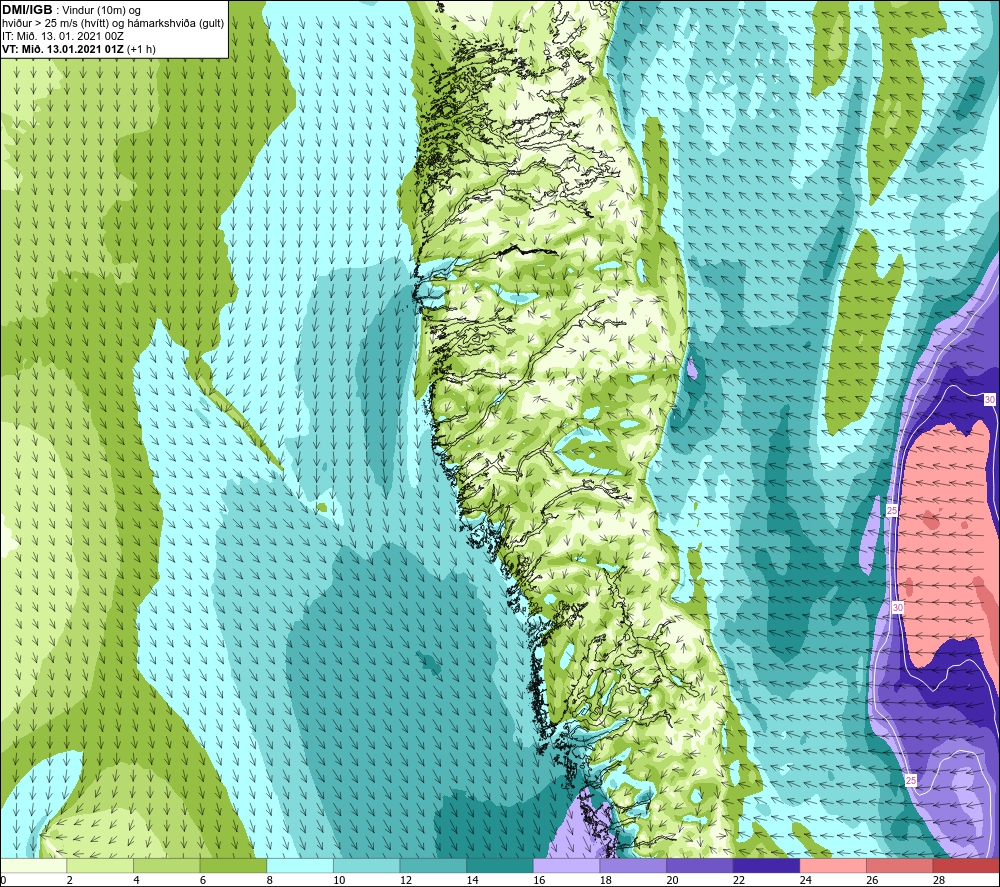Select the 16–18 m/s light lavender swatch
1000x887 pixels.
click(566, 866)
